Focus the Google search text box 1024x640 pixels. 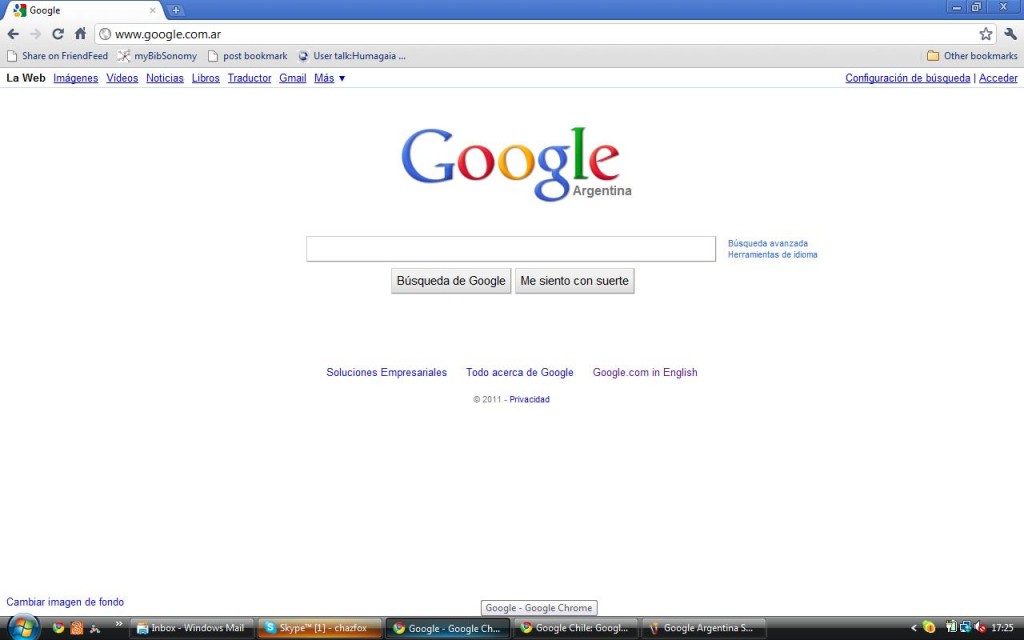(x=511, y=249)
